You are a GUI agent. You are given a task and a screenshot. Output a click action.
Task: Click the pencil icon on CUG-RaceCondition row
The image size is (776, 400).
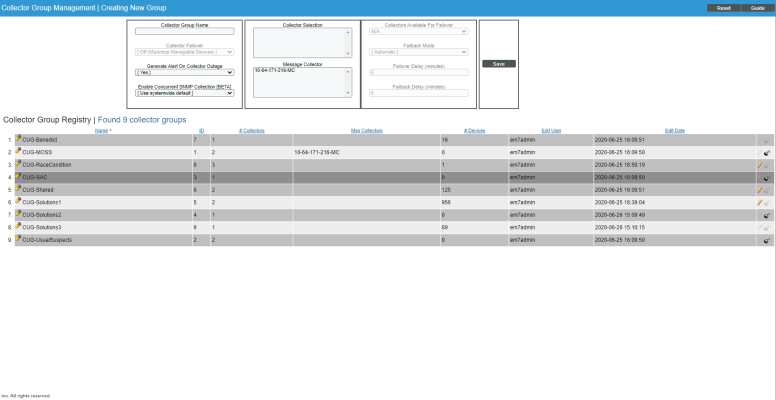(x=760, y=165)
